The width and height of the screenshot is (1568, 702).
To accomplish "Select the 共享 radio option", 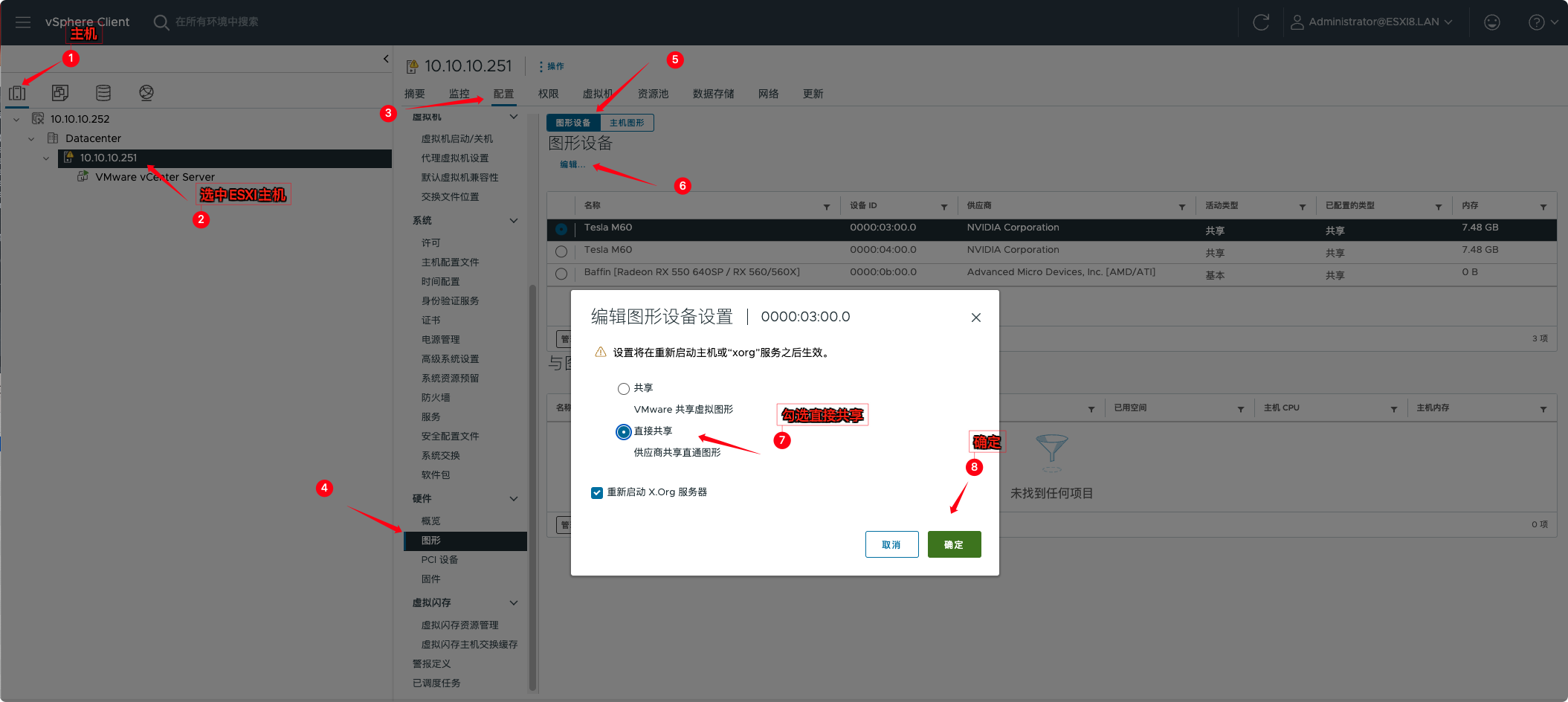I will [624, 389].
